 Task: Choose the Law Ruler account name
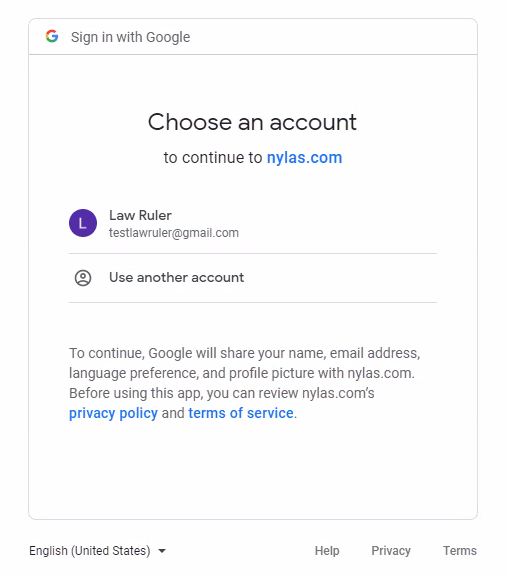point(140,215)
